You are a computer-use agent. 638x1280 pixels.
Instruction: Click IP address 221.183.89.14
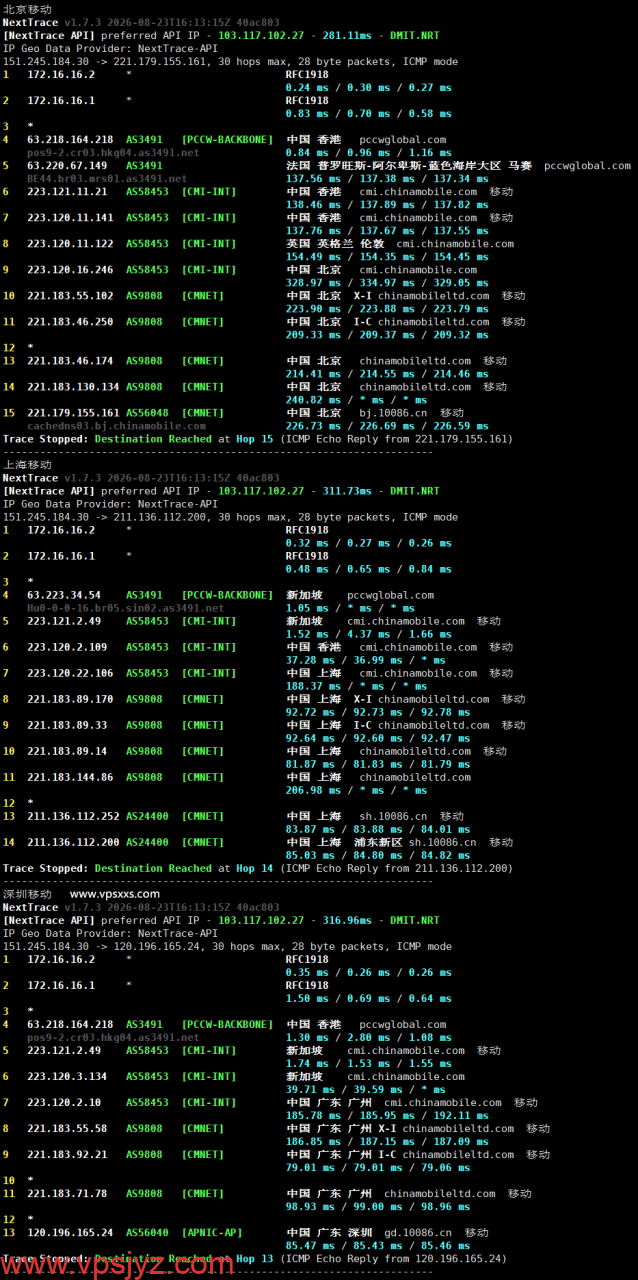point(67,751)
